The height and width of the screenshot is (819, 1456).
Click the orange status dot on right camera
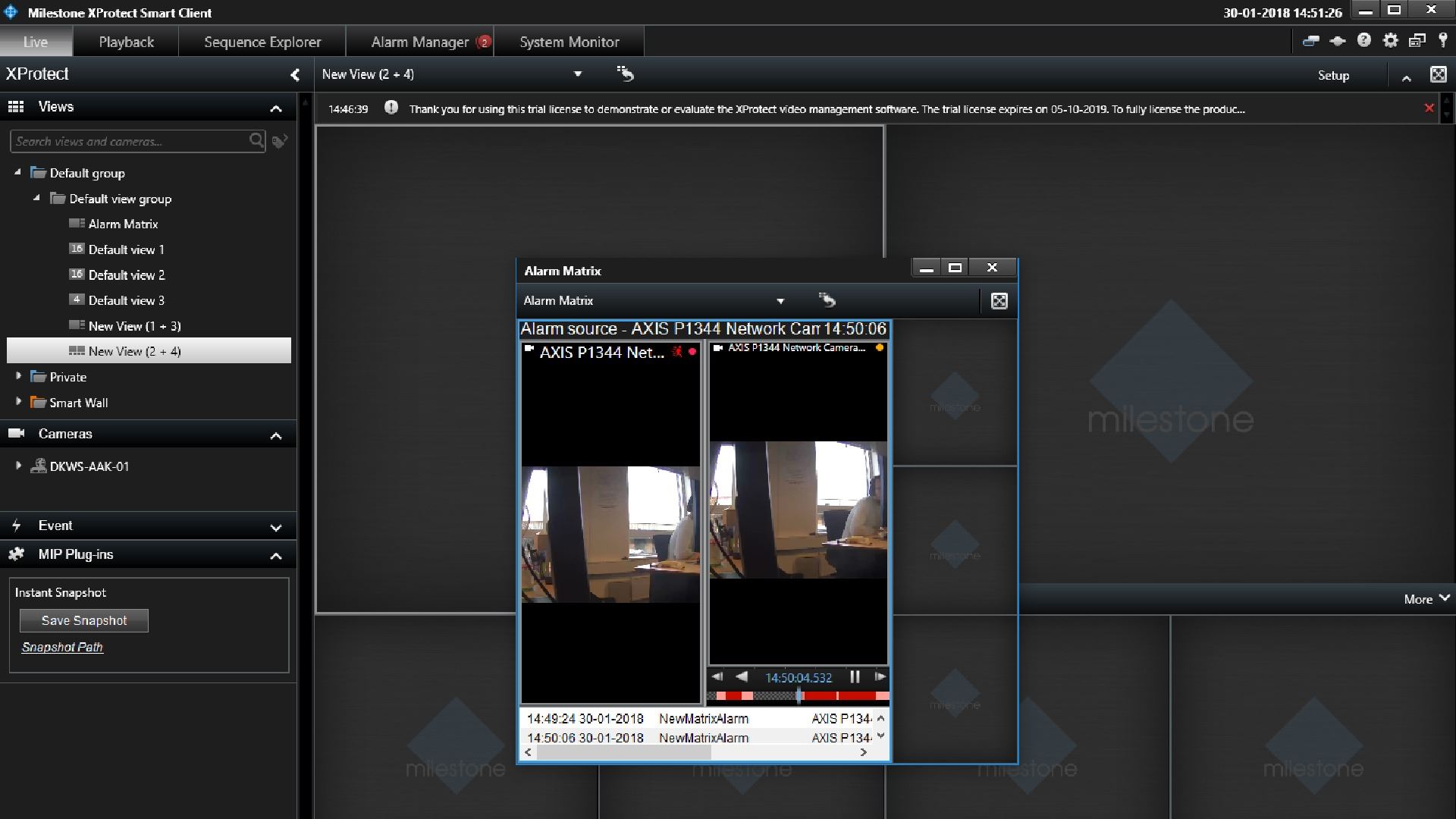click(x=879, y=347)
